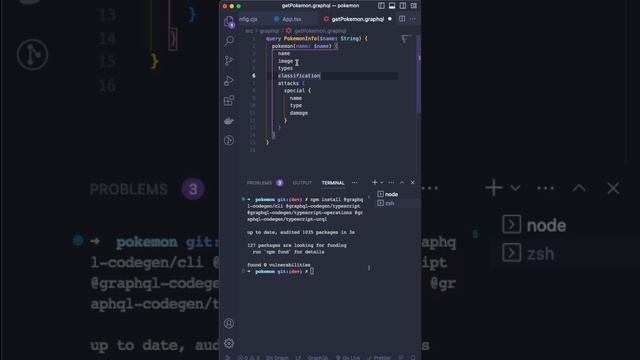Image resolution: width=640 pixels, height=360 pixels.
Task: Click Prettier status bar item
Action: pyautogui.click(x=379, y=357)
